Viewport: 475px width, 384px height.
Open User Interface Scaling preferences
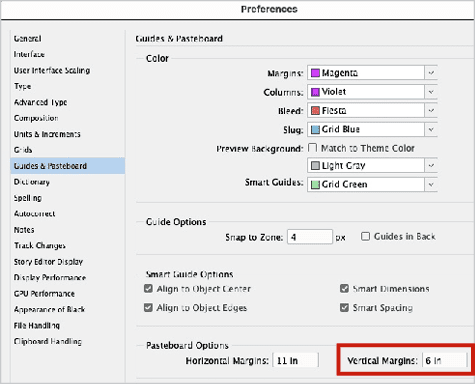tap(52, 70)
